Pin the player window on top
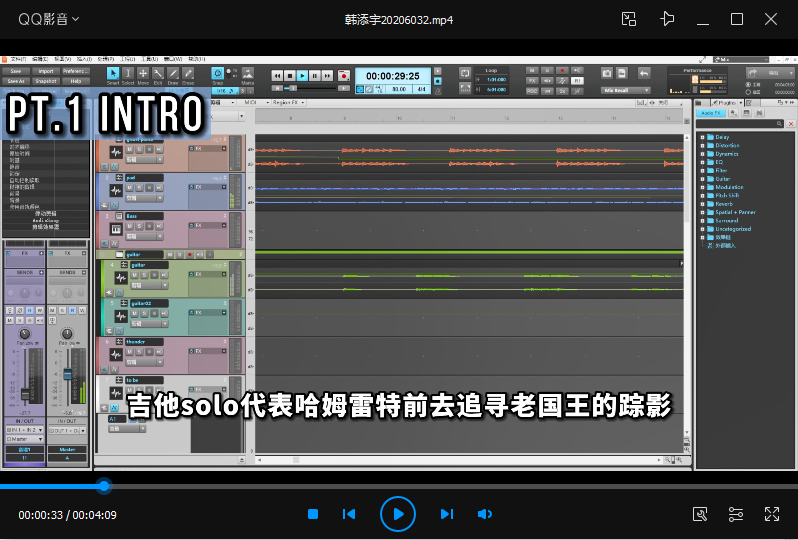Viewport: 798px width, 540px height. click(x=668, y=19)
